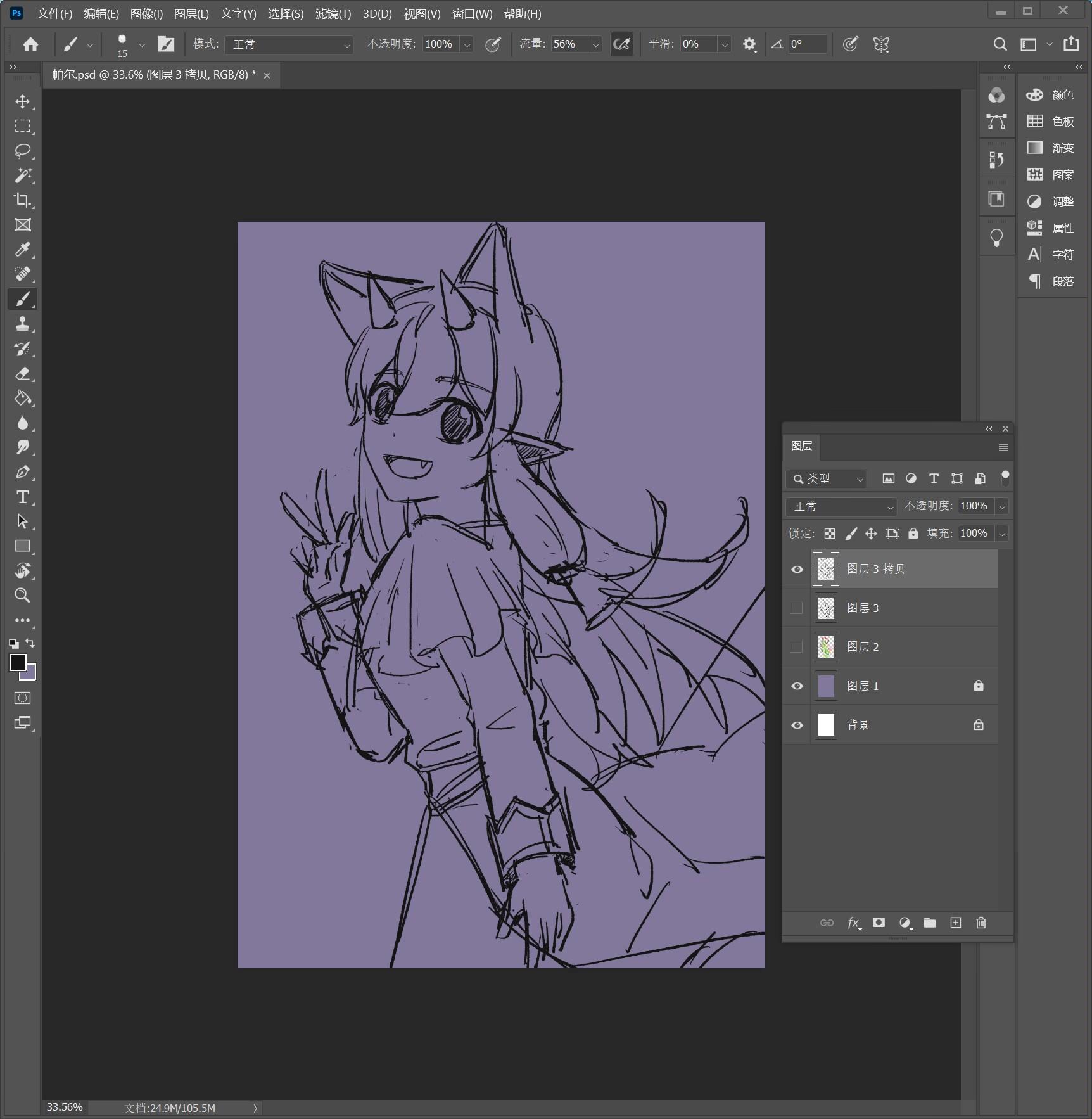
Task: Select the Lasso tool
Action: pyautogui.click(x=23, y=151)
